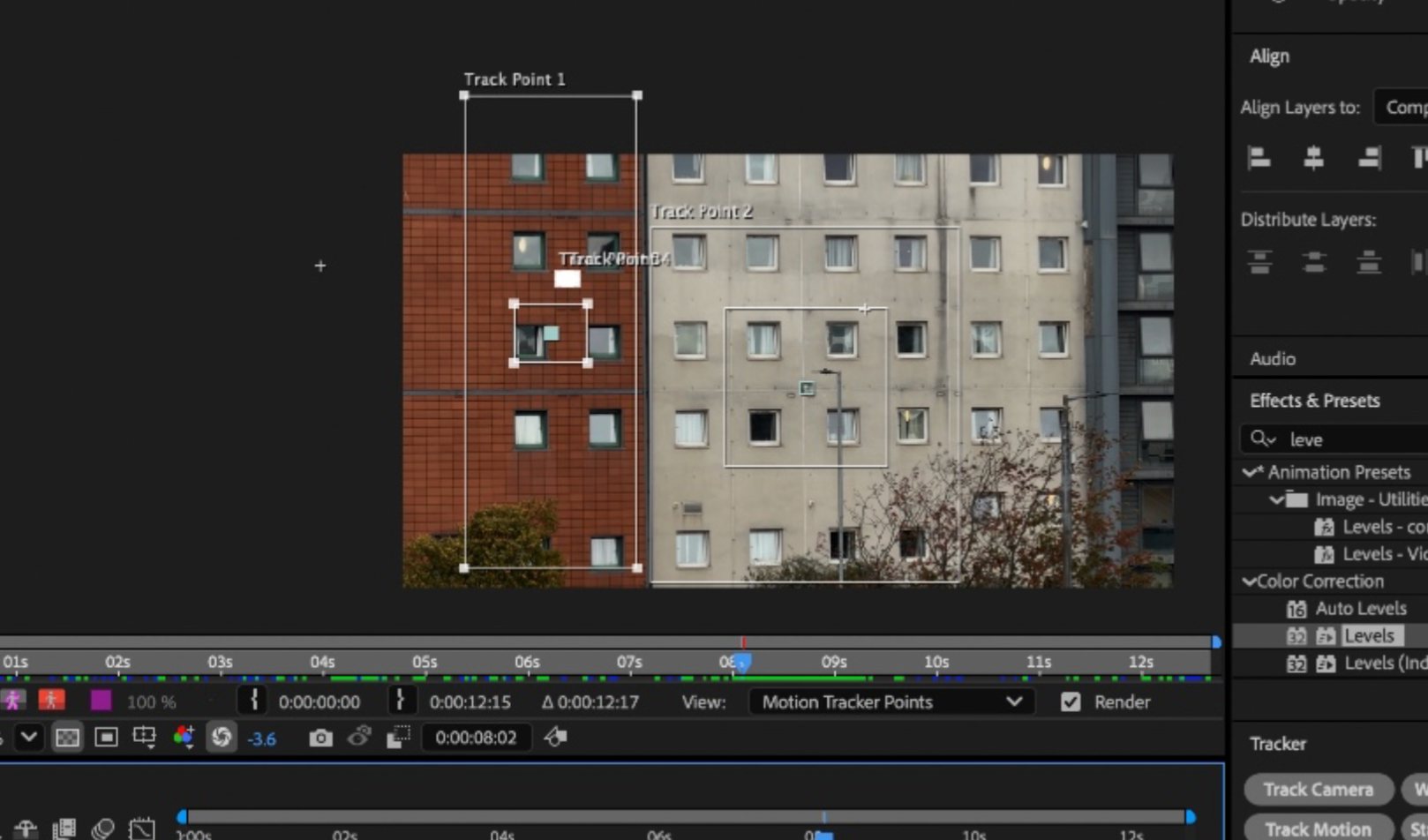Click the align right edges icon

(1370, 158)
